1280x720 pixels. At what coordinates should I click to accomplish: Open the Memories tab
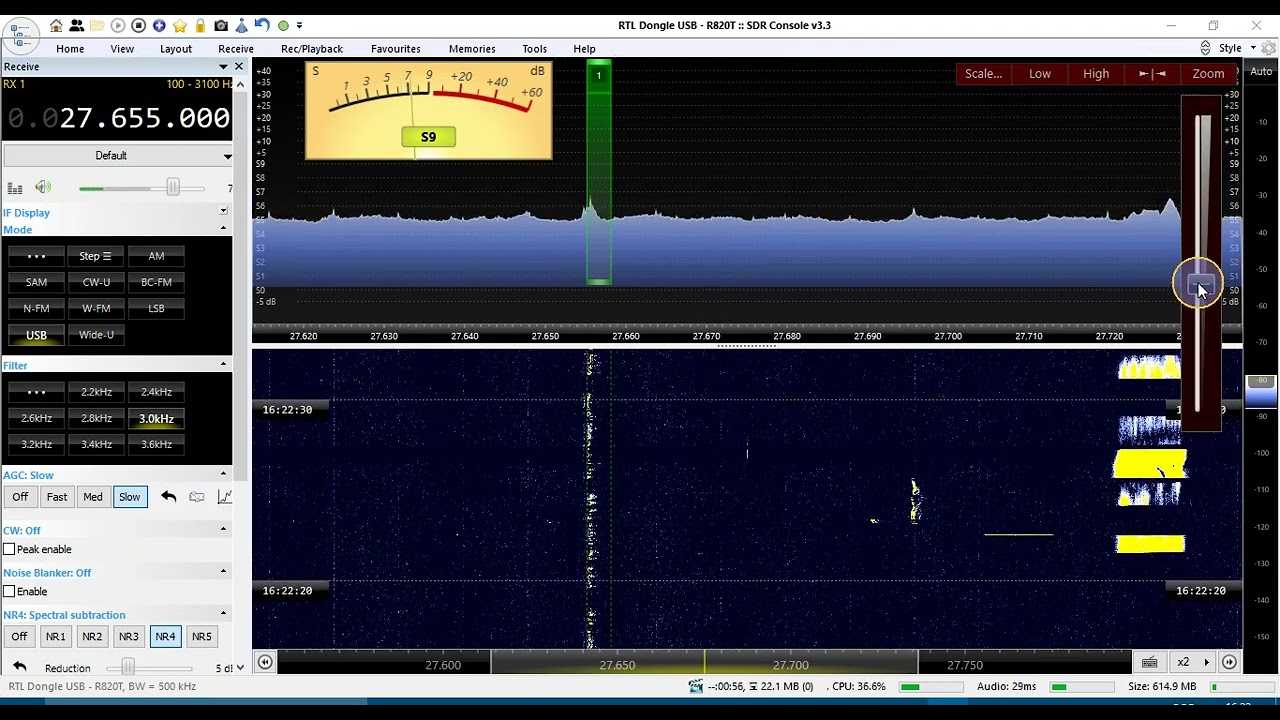(x=472, y=49)
